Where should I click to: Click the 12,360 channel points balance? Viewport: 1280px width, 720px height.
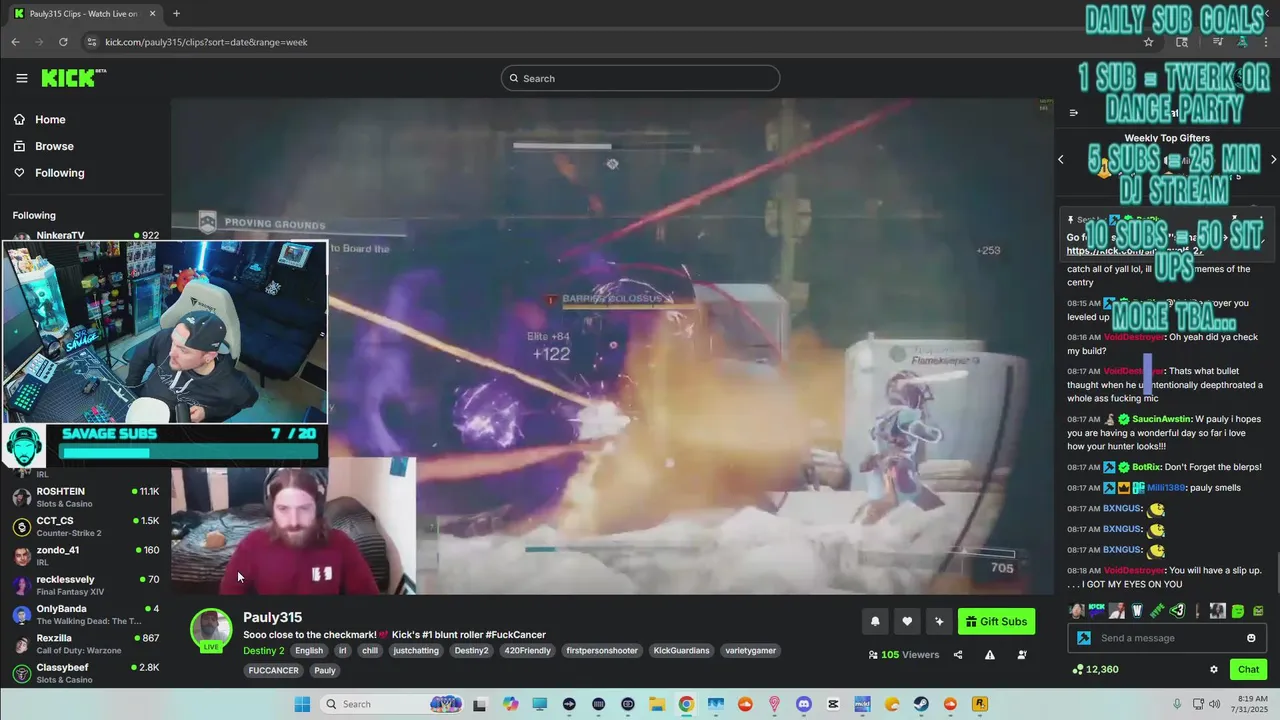pos(1095,669)
